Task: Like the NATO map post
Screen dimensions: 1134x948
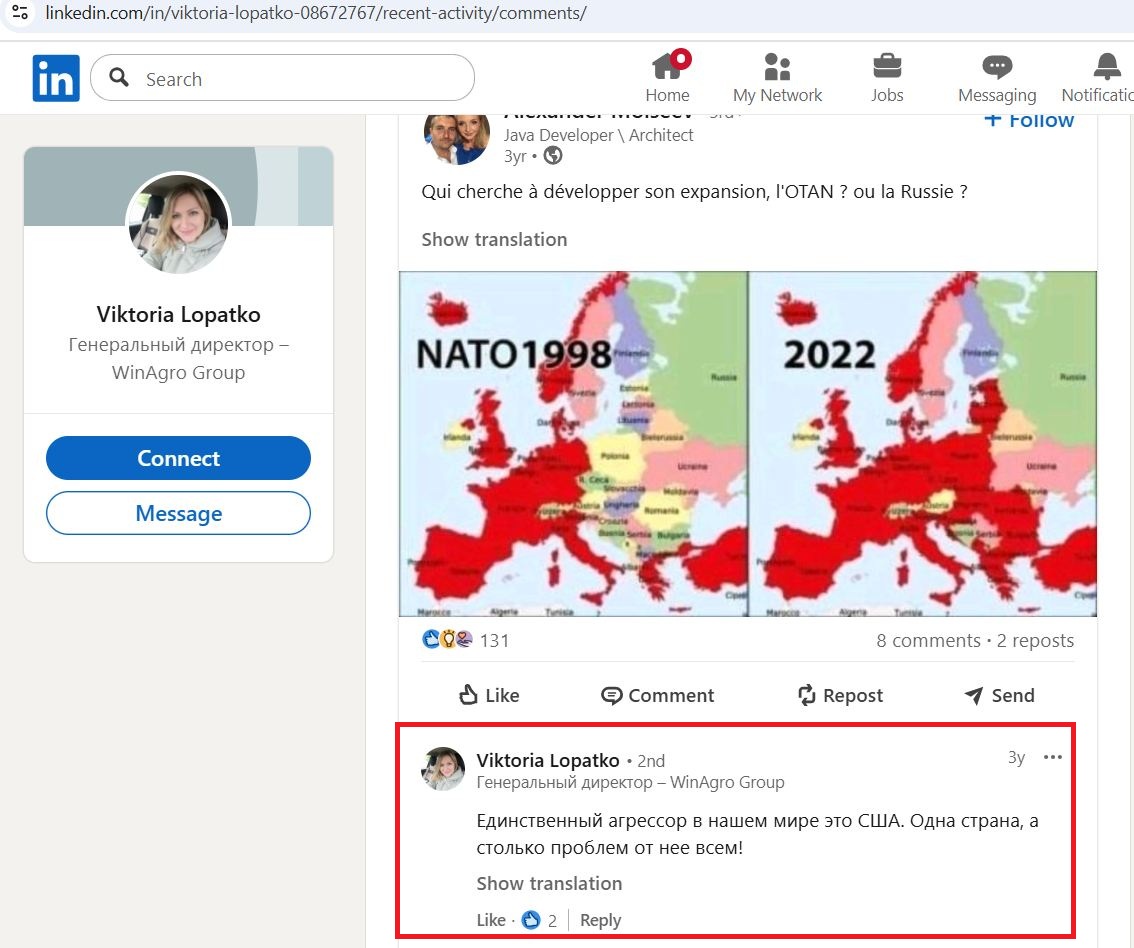Action: click(x=488, y=695)
